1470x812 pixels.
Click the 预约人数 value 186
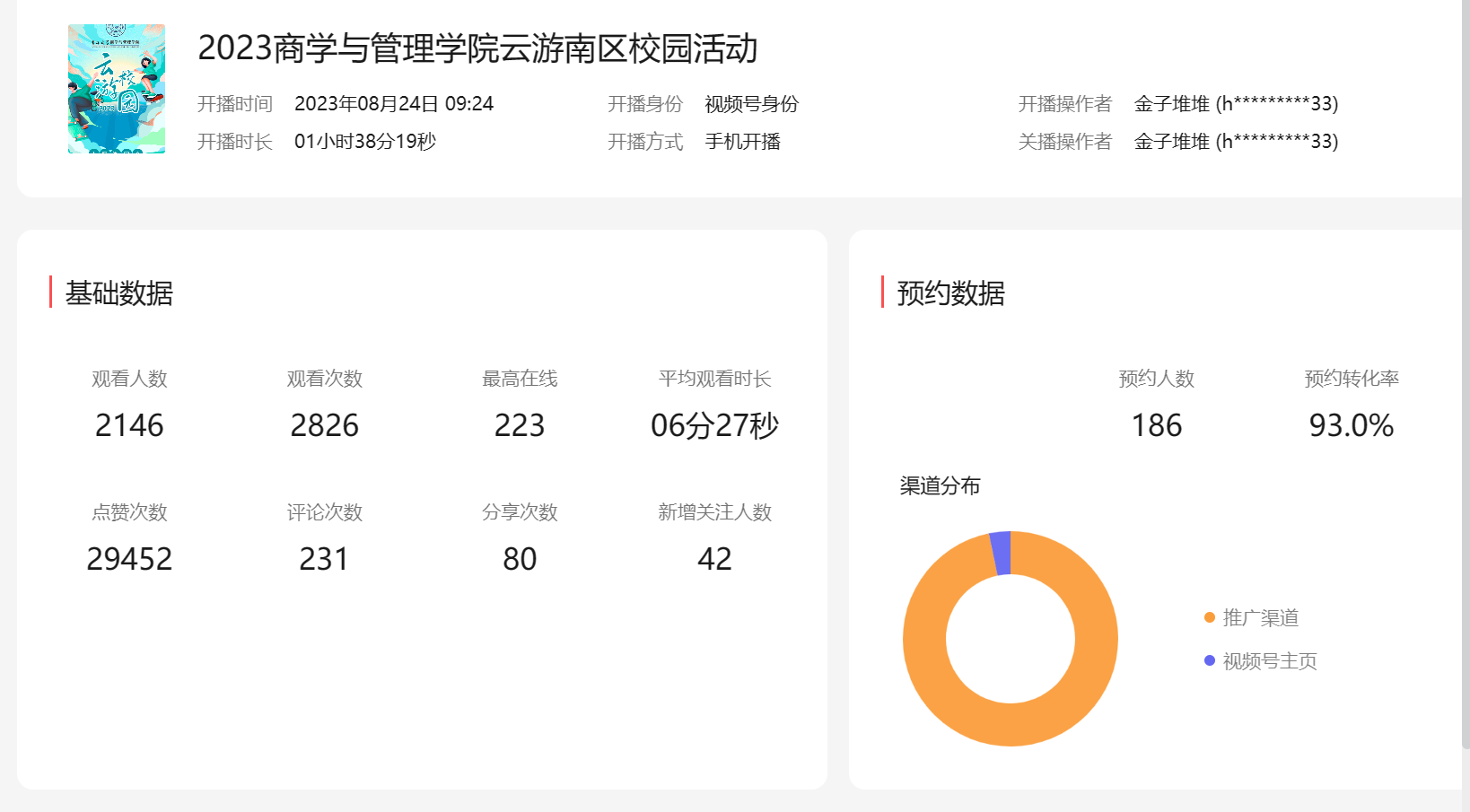click(1156, 425)
